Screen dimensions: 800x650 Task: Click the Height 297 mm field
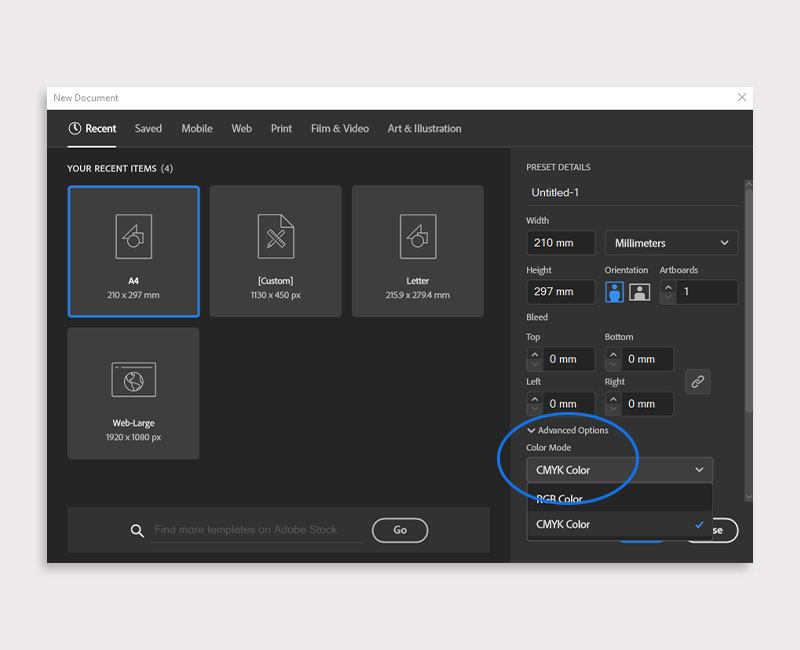click(561, 292)
